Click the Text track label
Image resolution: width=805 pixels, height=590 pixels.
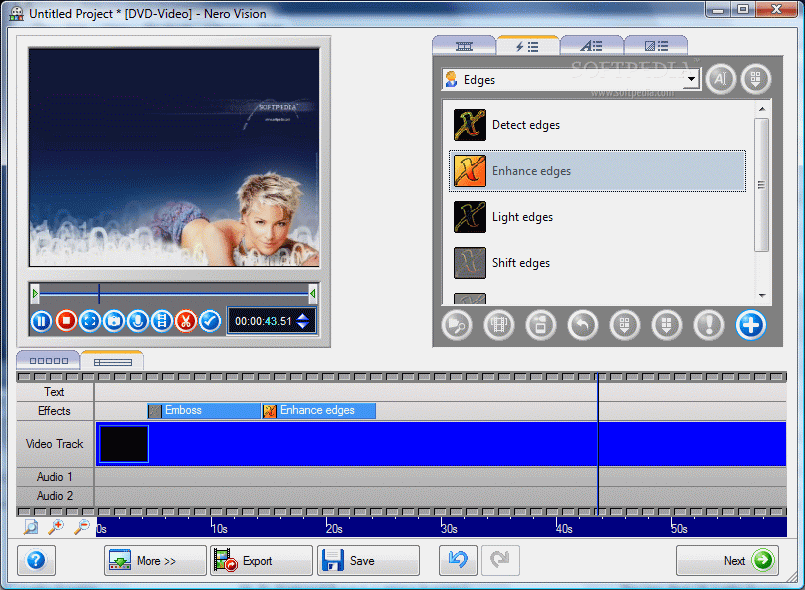(x=54, y=392)
